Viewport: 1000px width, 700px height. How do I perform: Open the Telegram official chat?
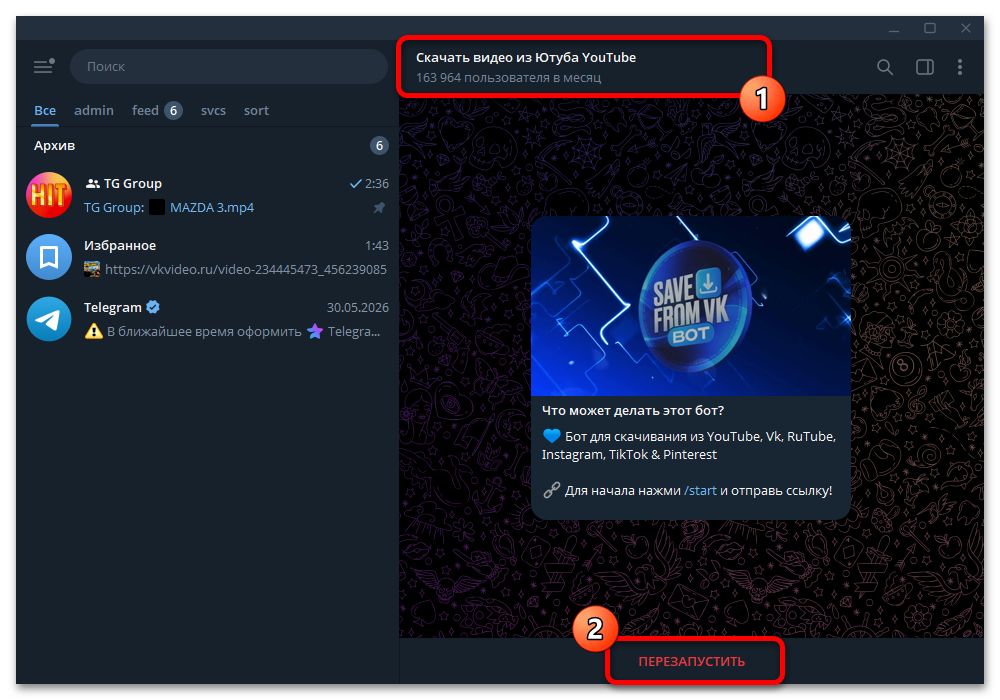pyautogui.click(x=207, y=319)
